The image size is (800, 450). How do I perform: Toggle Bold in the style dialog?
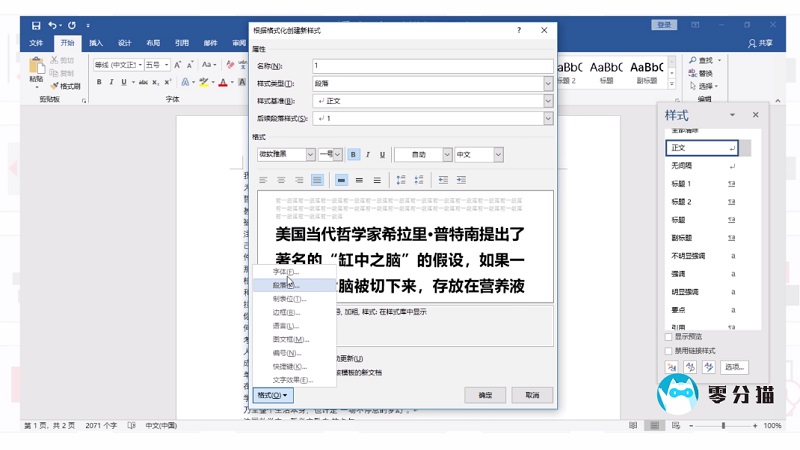coord(353,155)
